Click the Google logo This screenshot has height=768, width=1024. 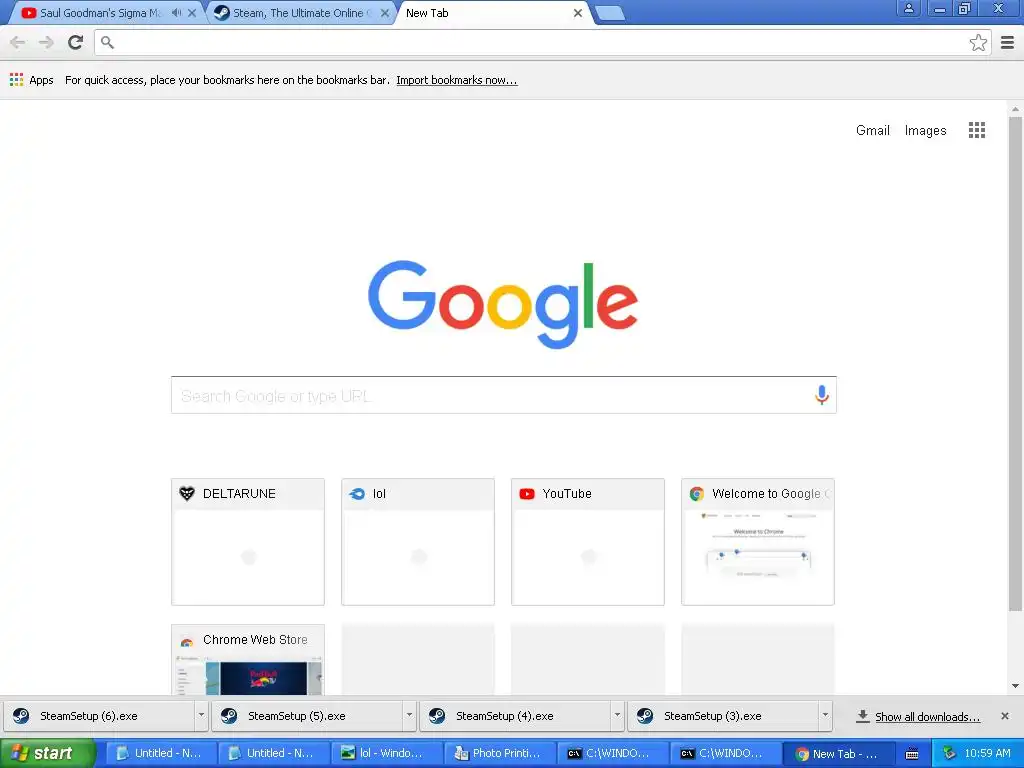(x=503, y=304)
